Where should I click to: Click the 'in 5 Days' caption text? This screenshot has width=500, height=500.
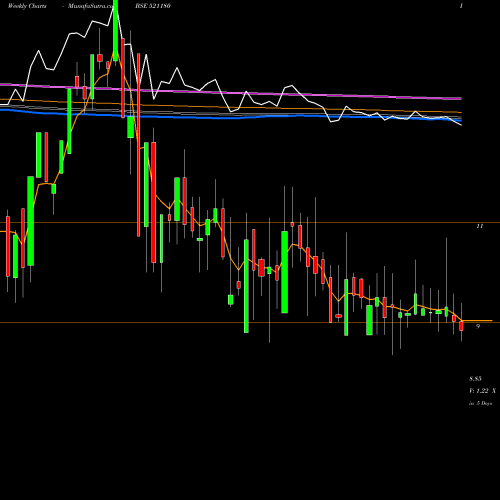[x=480, y=403]
